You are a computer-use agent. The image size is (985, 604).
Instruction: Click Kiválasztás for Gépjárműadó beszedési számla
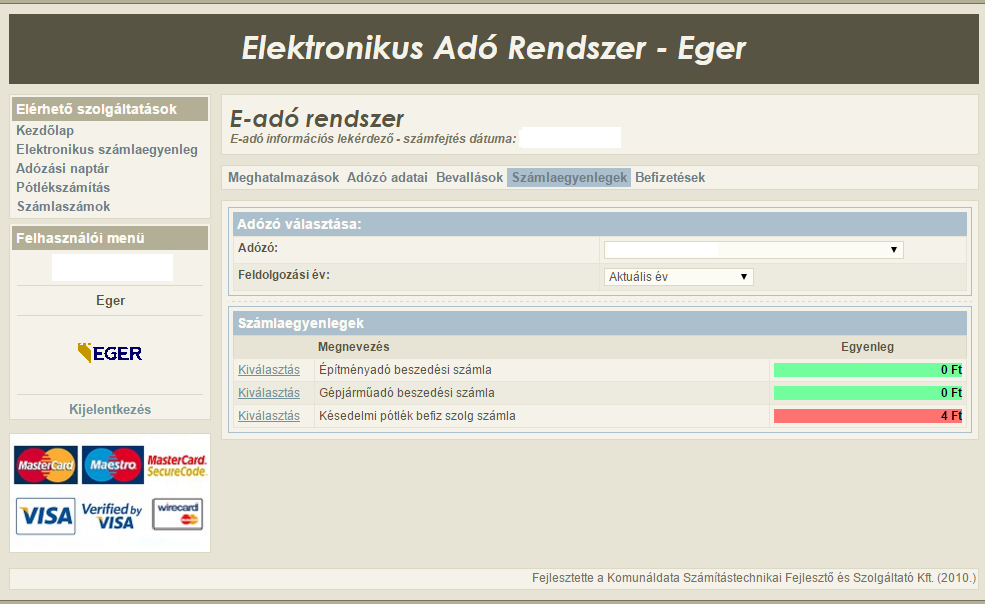coord(269,393)
